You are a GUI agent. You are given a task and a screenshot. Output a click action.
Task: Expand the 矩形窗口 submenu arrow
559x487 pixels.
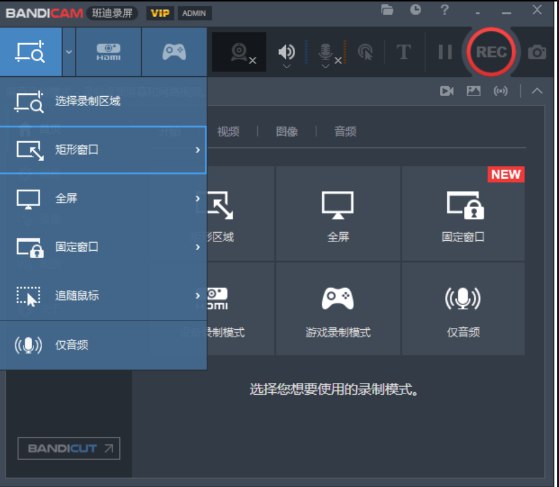pos(198,150)
